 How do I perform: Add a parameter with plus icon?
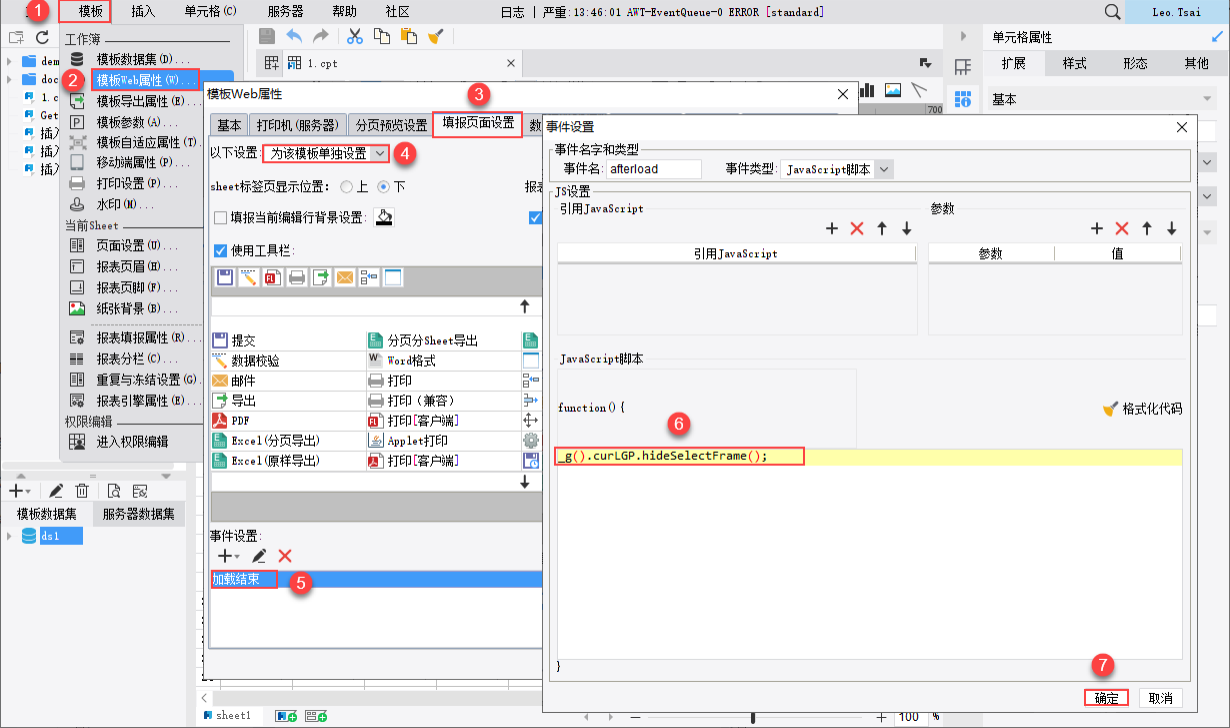(1097, 228)
